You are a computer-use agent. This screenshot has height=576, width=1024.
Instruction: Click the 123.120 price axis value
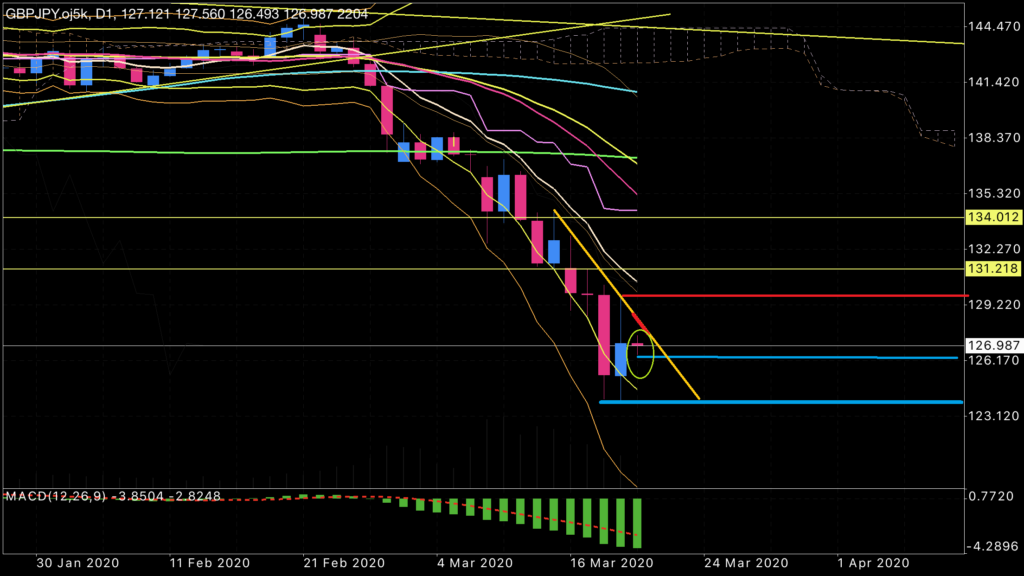(993, 416)
